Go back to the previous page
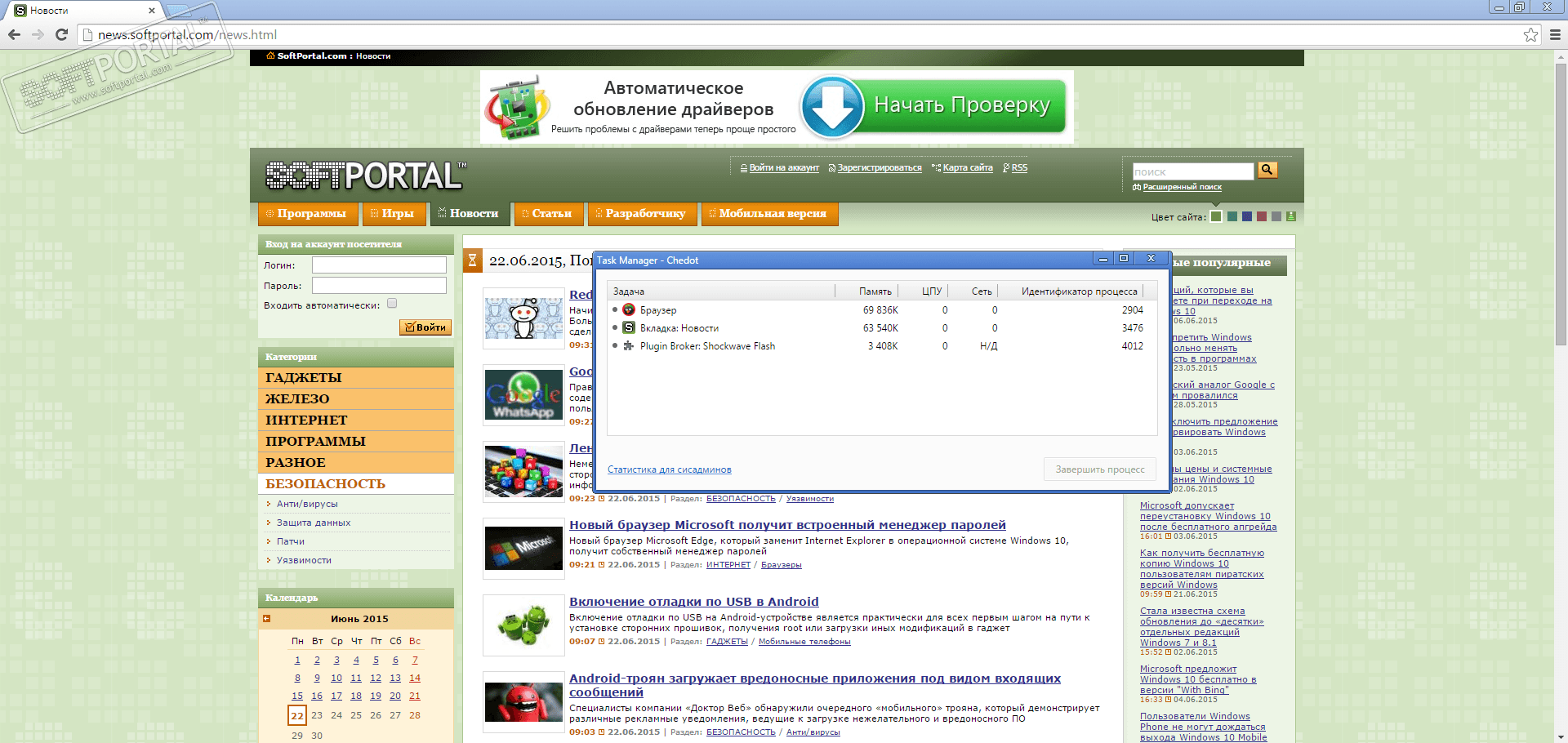The width and height of the screenshot is (1568, 743). 14,34
